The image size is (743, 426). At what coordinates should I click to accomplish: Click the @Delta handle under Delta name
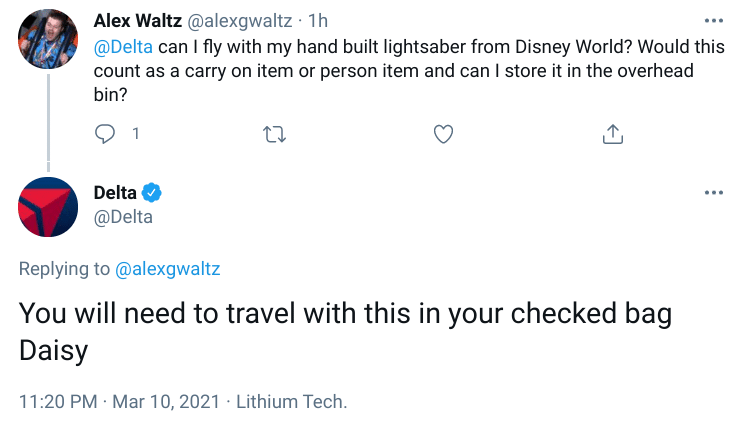pyautogui.click(x=123, y=217)
